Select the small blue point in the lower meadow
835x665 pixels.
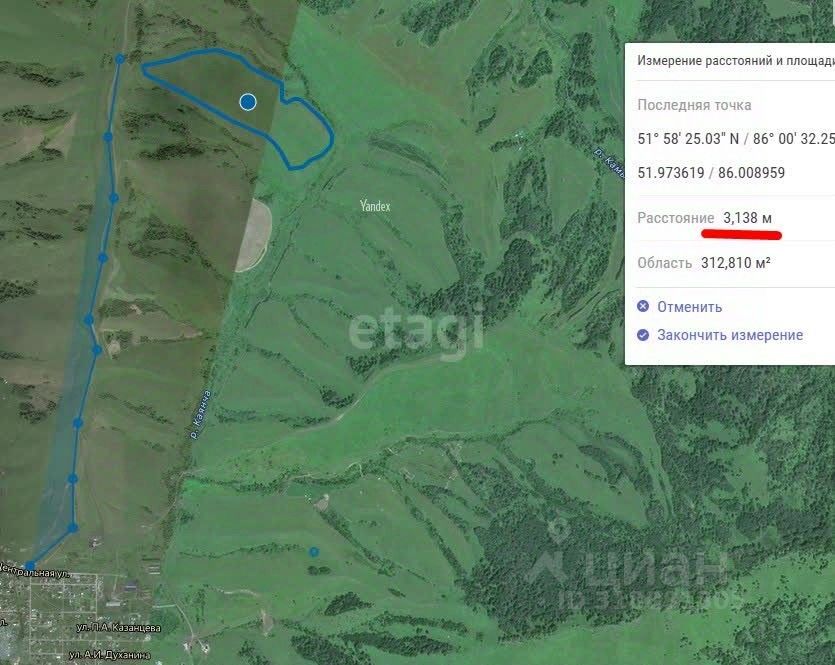314,552
